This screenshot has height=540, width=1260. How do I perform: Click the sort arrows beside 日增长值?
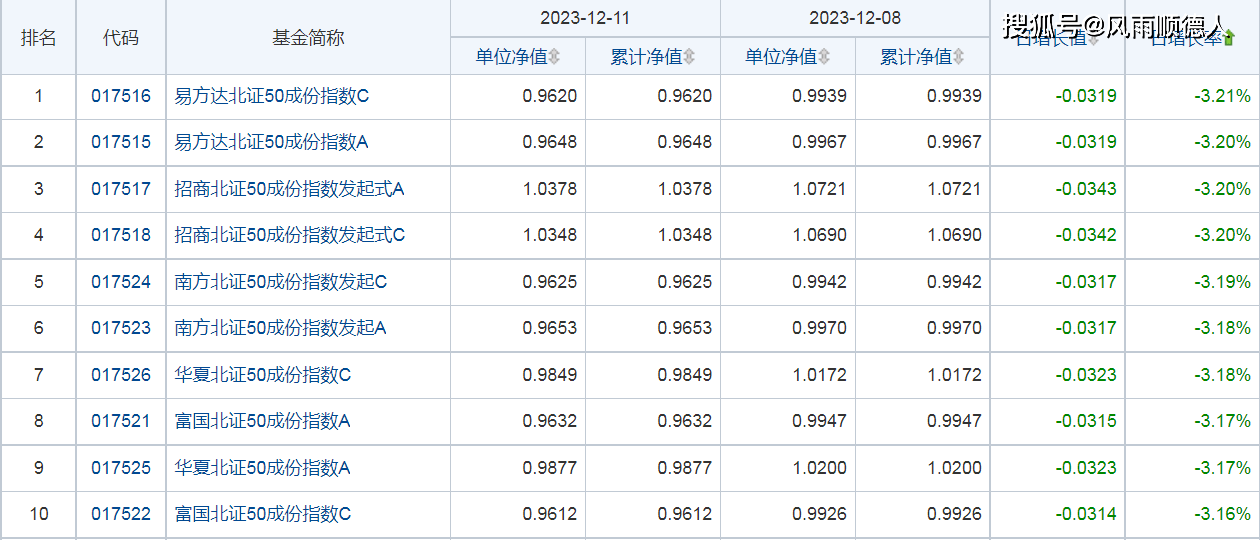tap(1093, 38)
